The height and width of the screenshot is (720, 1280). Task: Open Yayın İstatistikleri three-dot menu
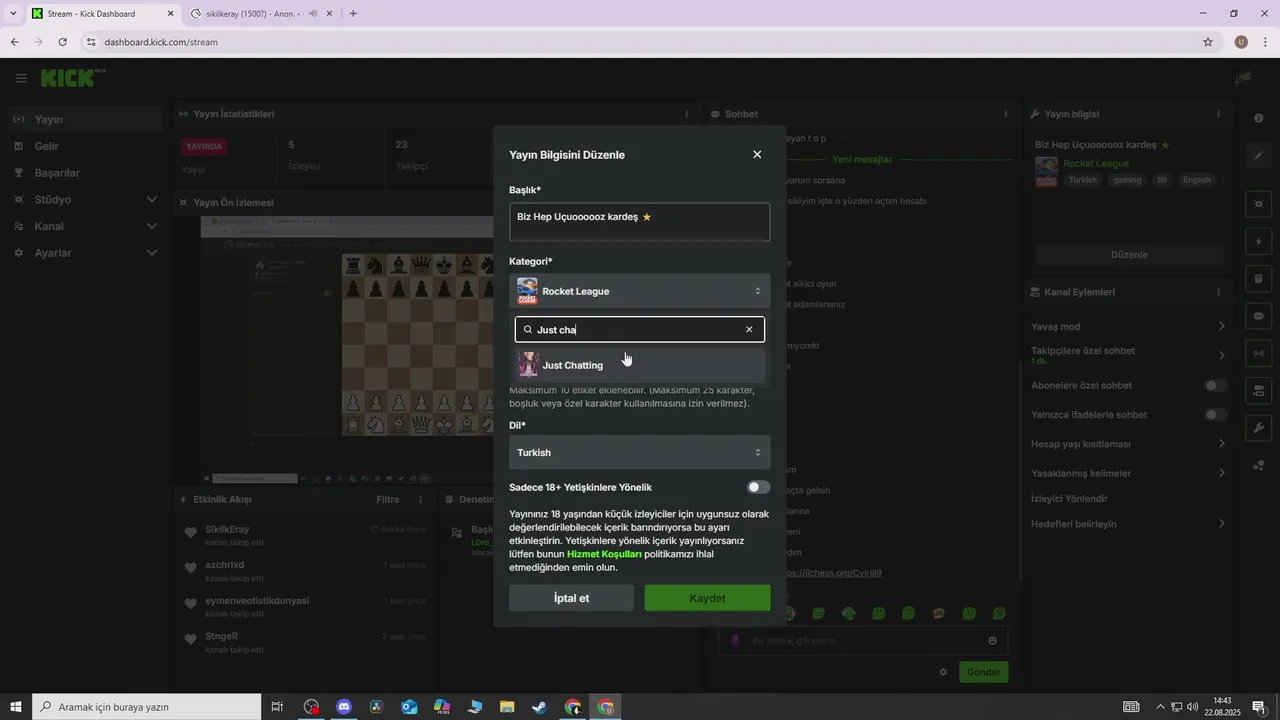[x=686, y=114]
